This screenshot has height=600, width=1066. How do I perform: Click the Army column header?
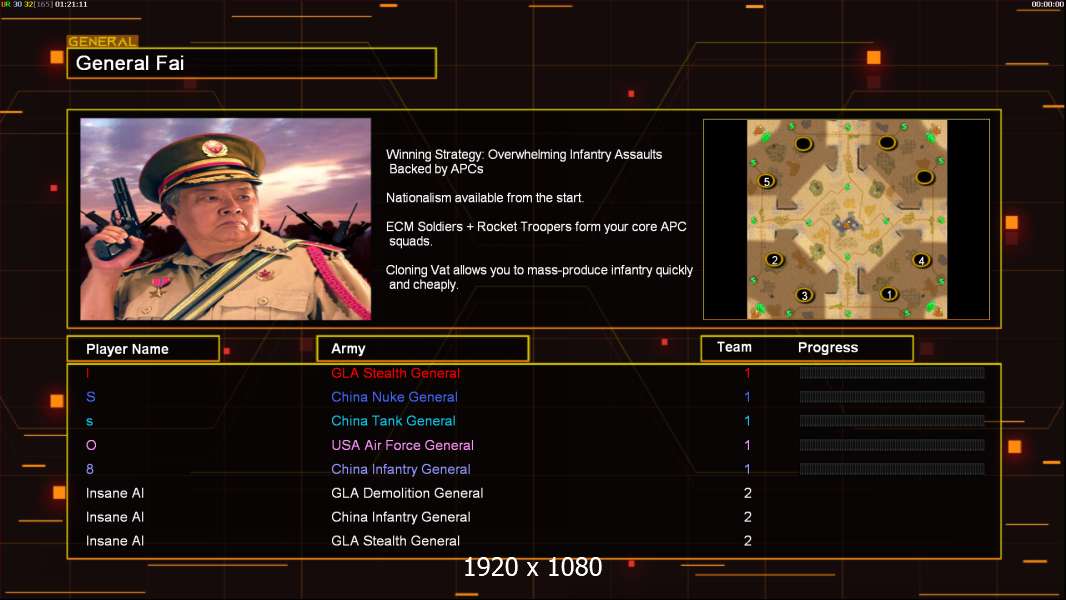click(422, 349)
